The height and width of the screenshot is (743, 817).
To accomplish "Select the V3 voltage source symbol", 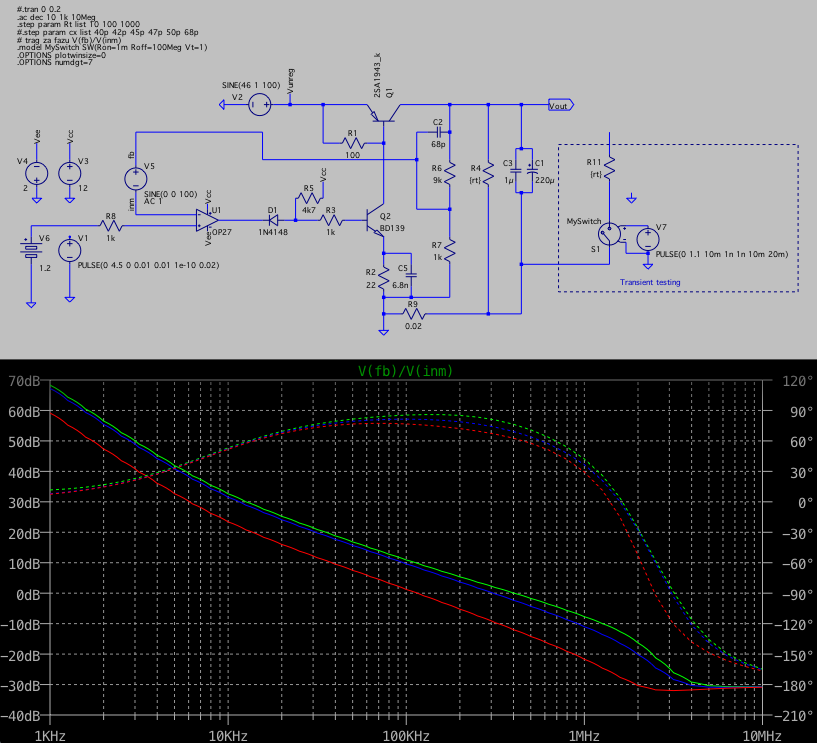I will coord(69,174).
